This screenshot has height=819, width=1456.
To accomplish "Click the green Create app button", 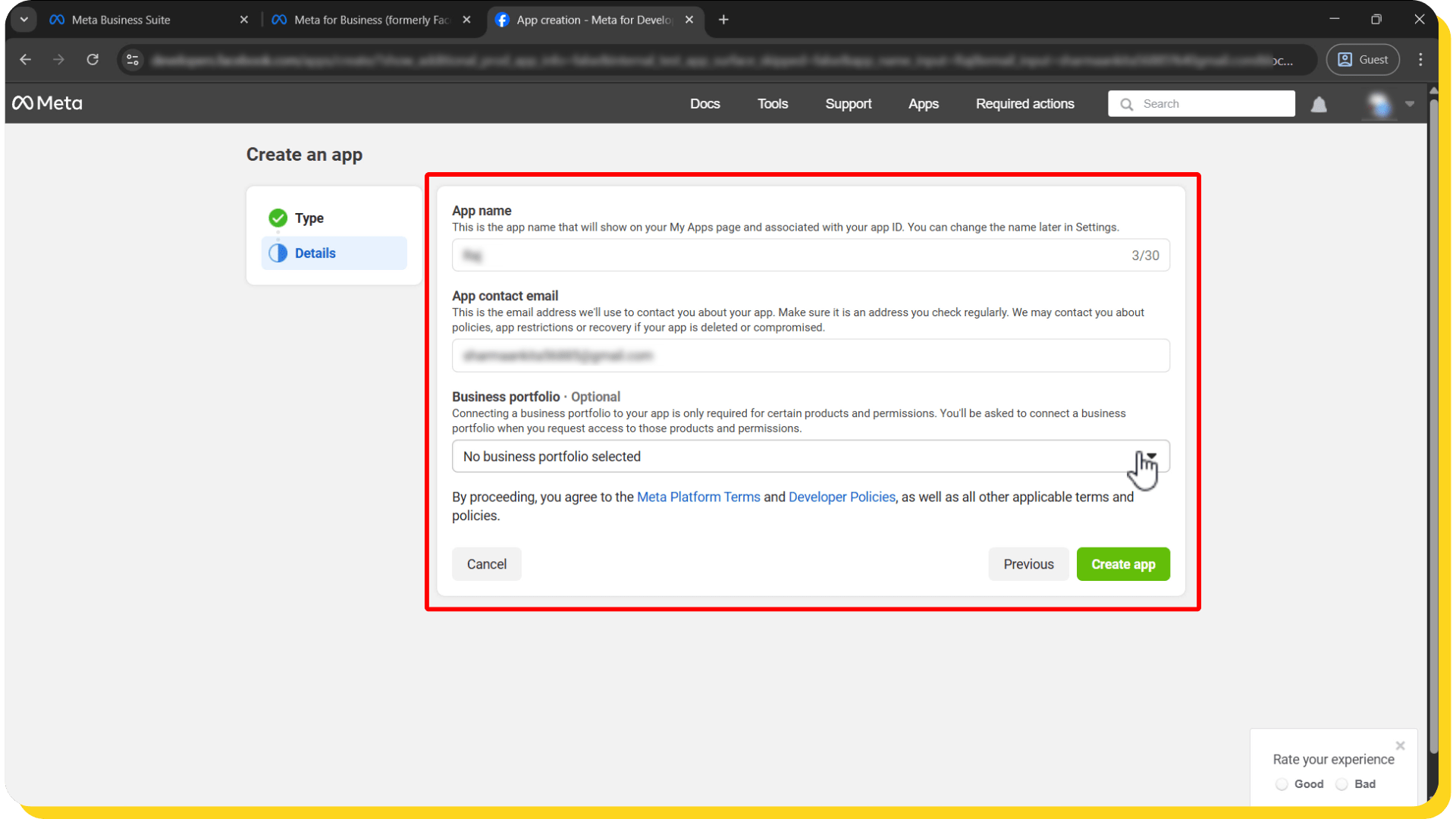I will [1122, 564].
